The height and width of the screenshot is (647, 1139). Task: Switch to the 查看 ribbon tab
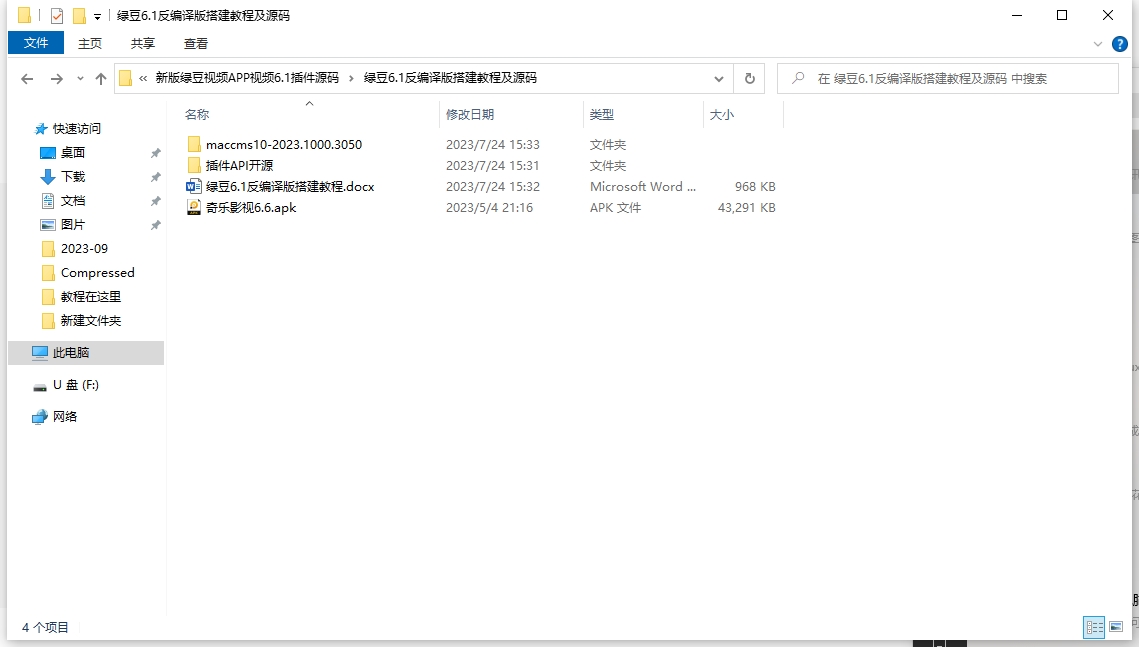[195, 44]
